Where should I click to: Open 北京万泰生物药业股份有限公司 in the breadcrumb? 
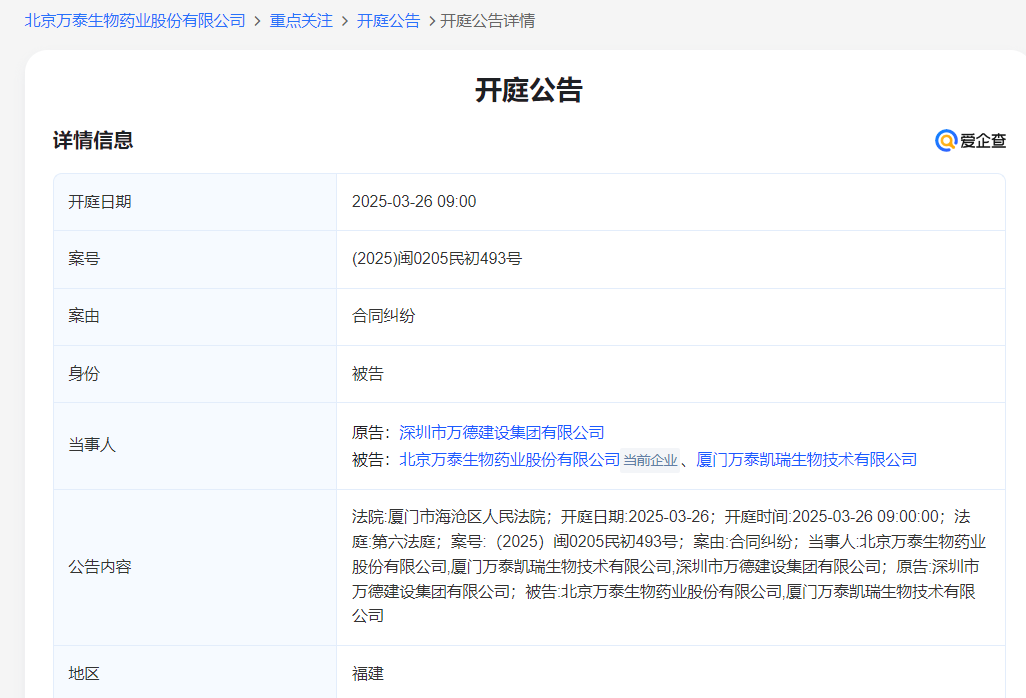click(x=135, y=21)
